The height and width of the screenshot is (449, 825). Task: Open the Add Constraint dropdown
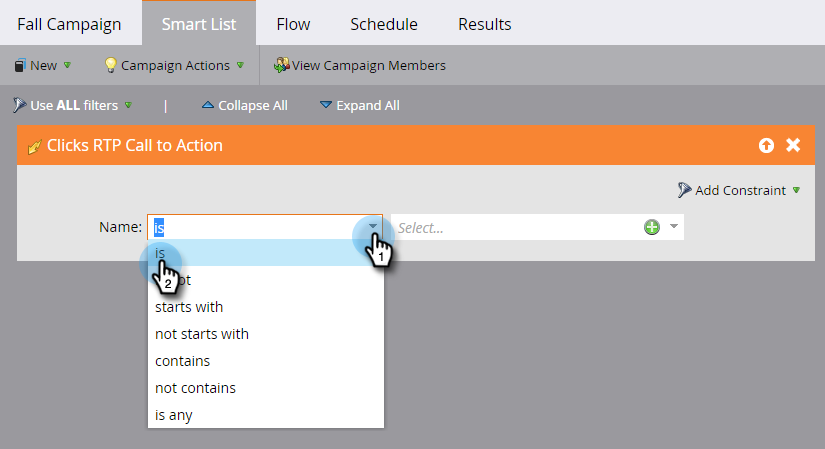[796, 190]
